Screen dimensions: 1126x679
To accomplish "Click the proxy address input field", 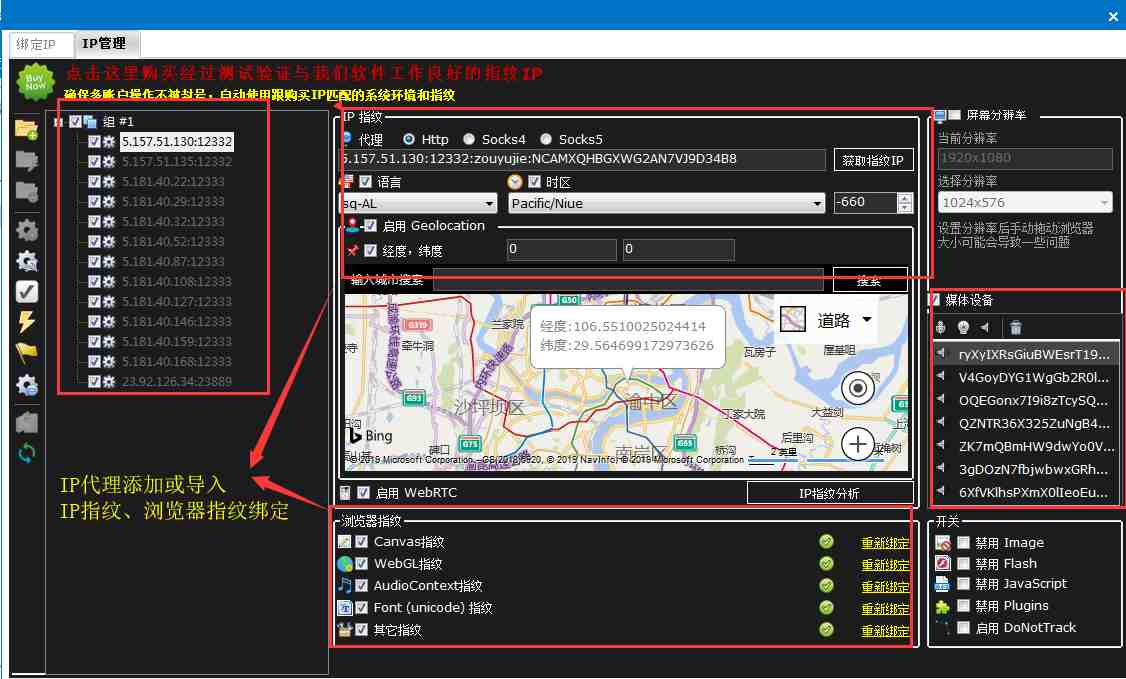I will pyautogui.click(x=582, y=159).
